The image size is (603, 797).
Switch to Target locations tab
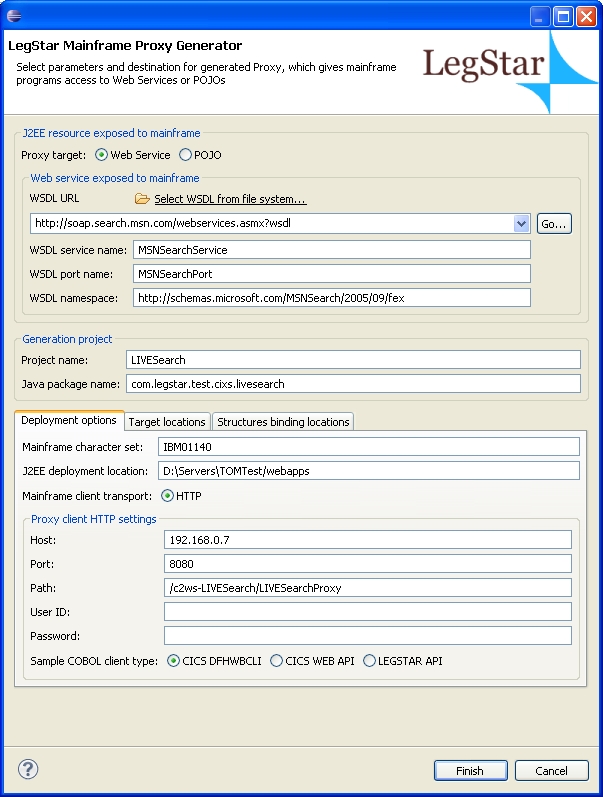coord(167,422)
